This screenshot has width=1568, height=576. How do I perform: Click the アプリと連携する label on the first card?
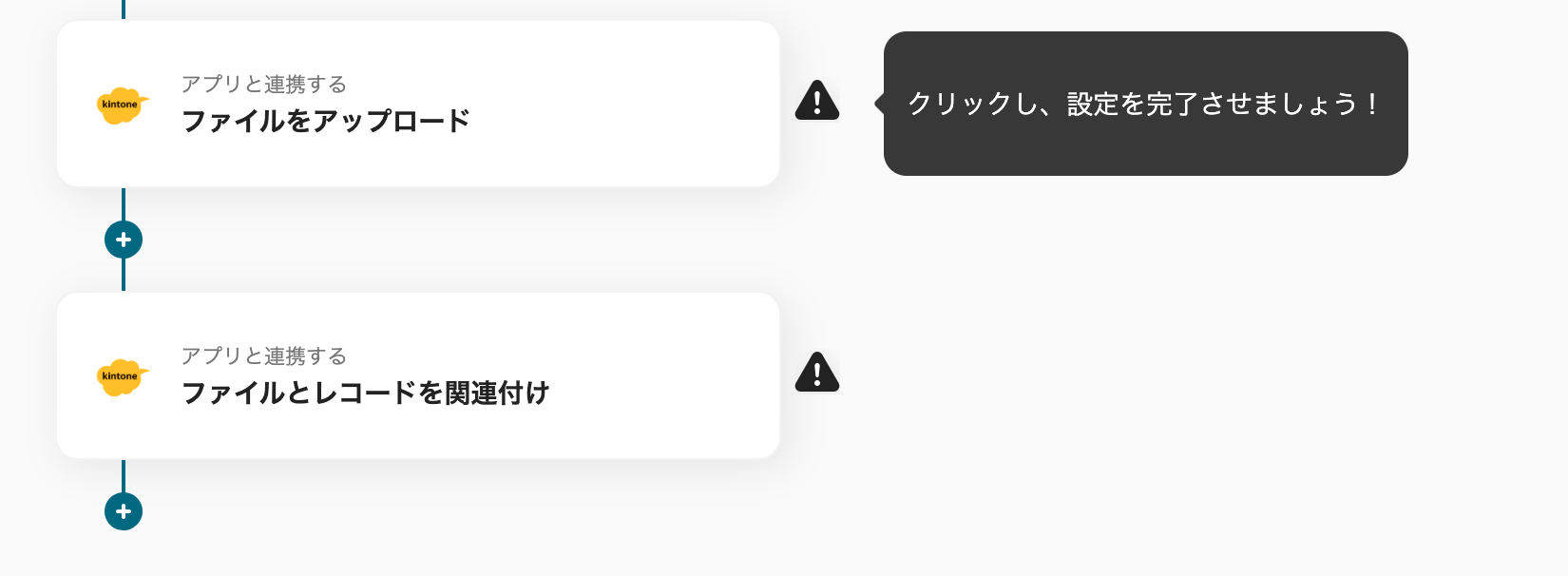(x=263, y=84)
